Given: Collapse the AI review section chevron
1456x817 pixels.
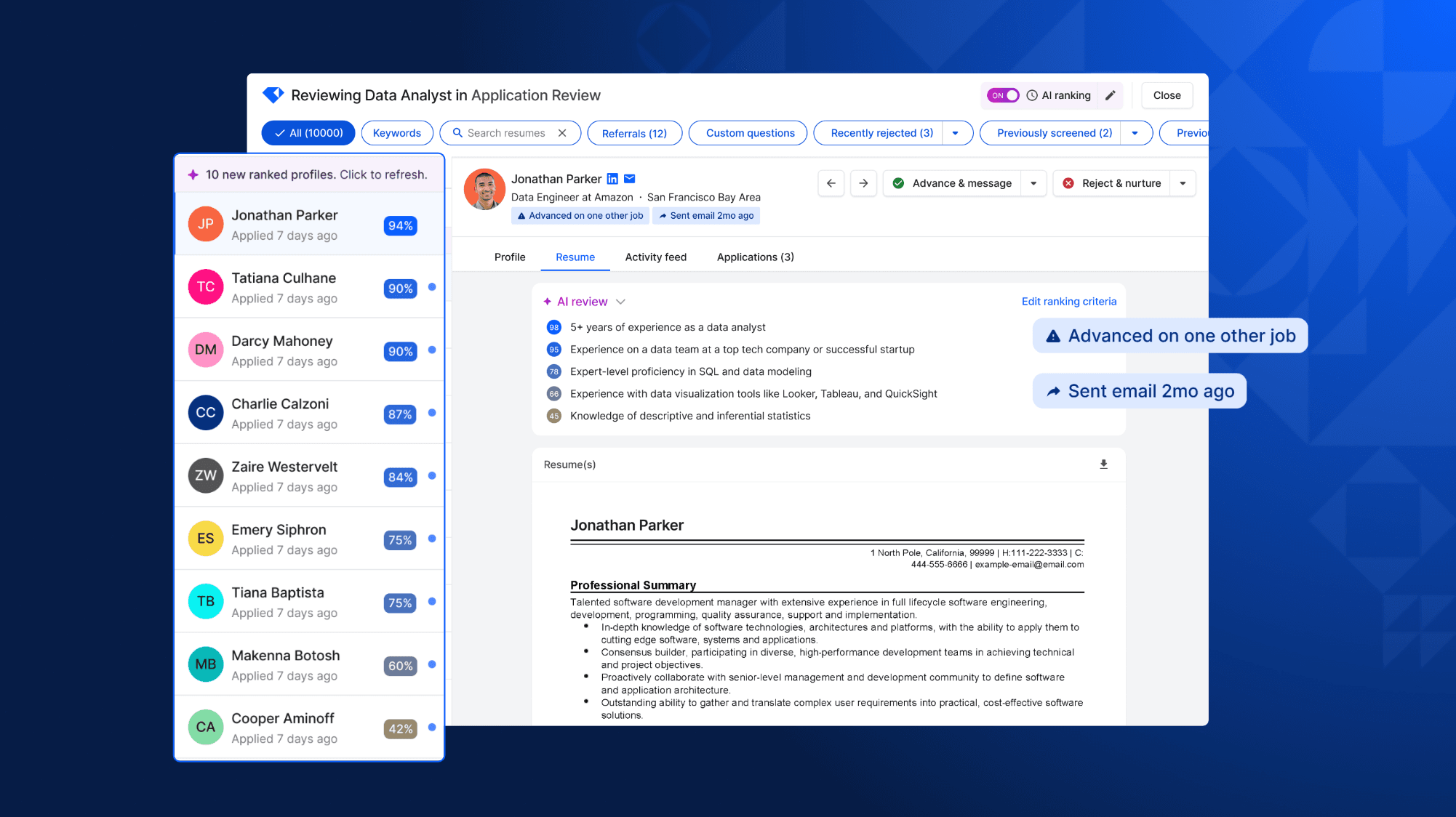Looking at the screenshot, I should pyautogui.click(x=621, y=301).
